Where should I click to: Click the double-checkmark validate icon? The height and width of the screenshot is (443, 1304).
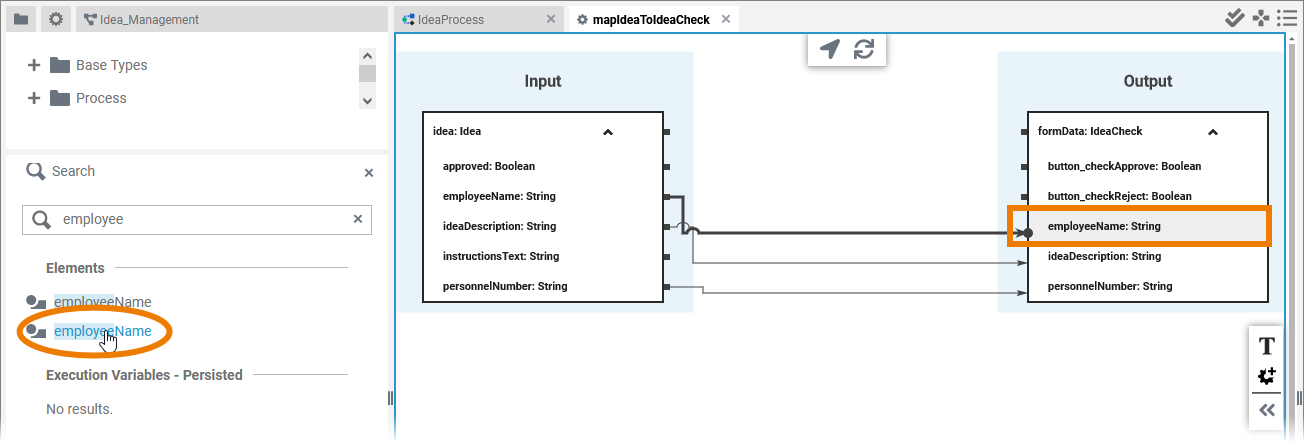pos(1234,18)
